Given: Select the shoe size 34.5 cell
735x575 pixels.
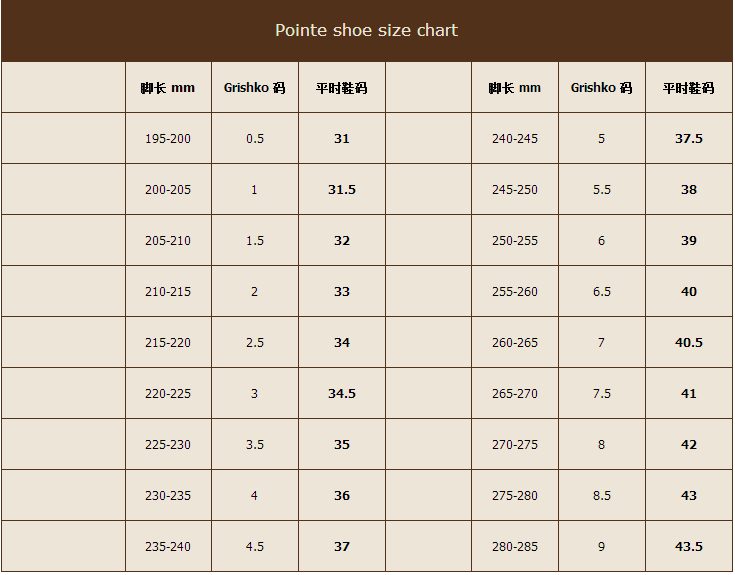Looking at the screenshot, I should coord(342,394).
